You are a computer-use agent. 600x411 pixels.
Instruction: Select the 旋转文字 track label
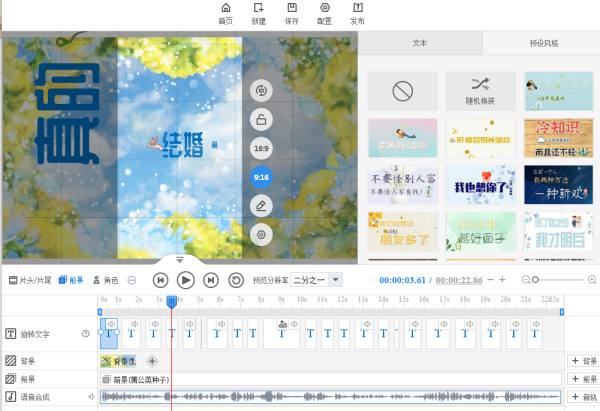[34, 334]
